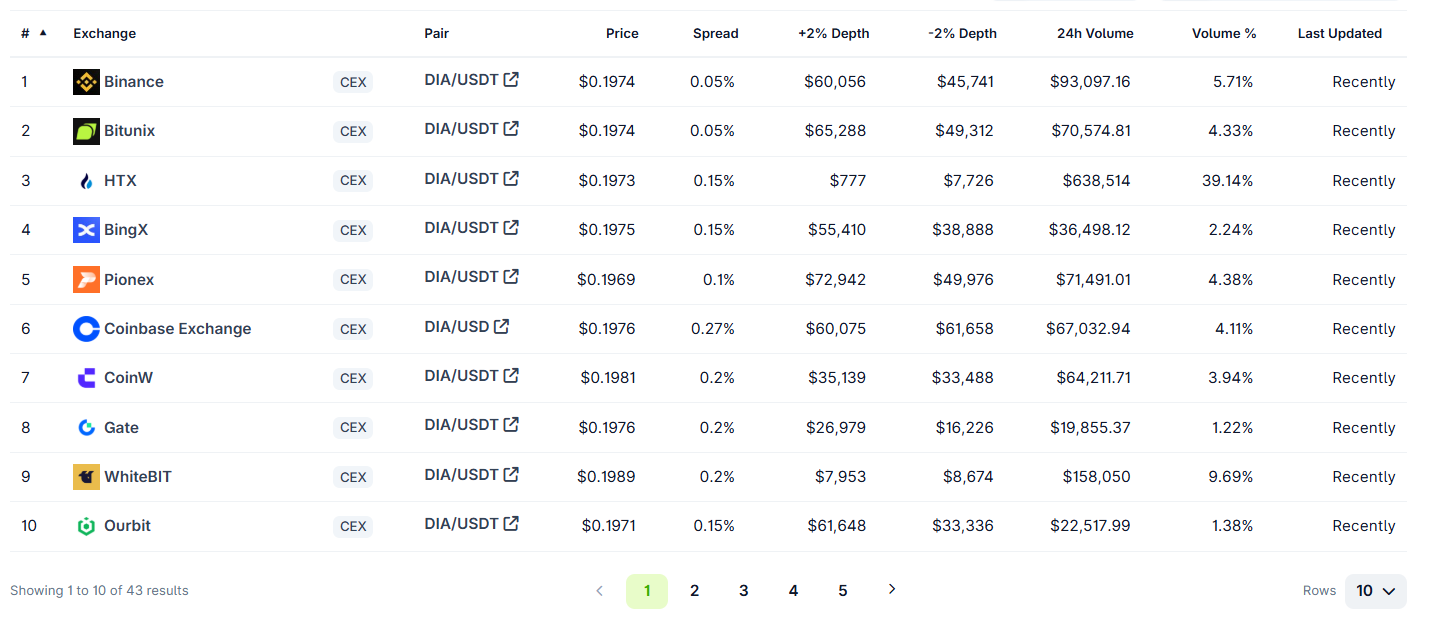Click the BingX exchange logo icon
The image size is (1437, 623).
coord(86,230)
